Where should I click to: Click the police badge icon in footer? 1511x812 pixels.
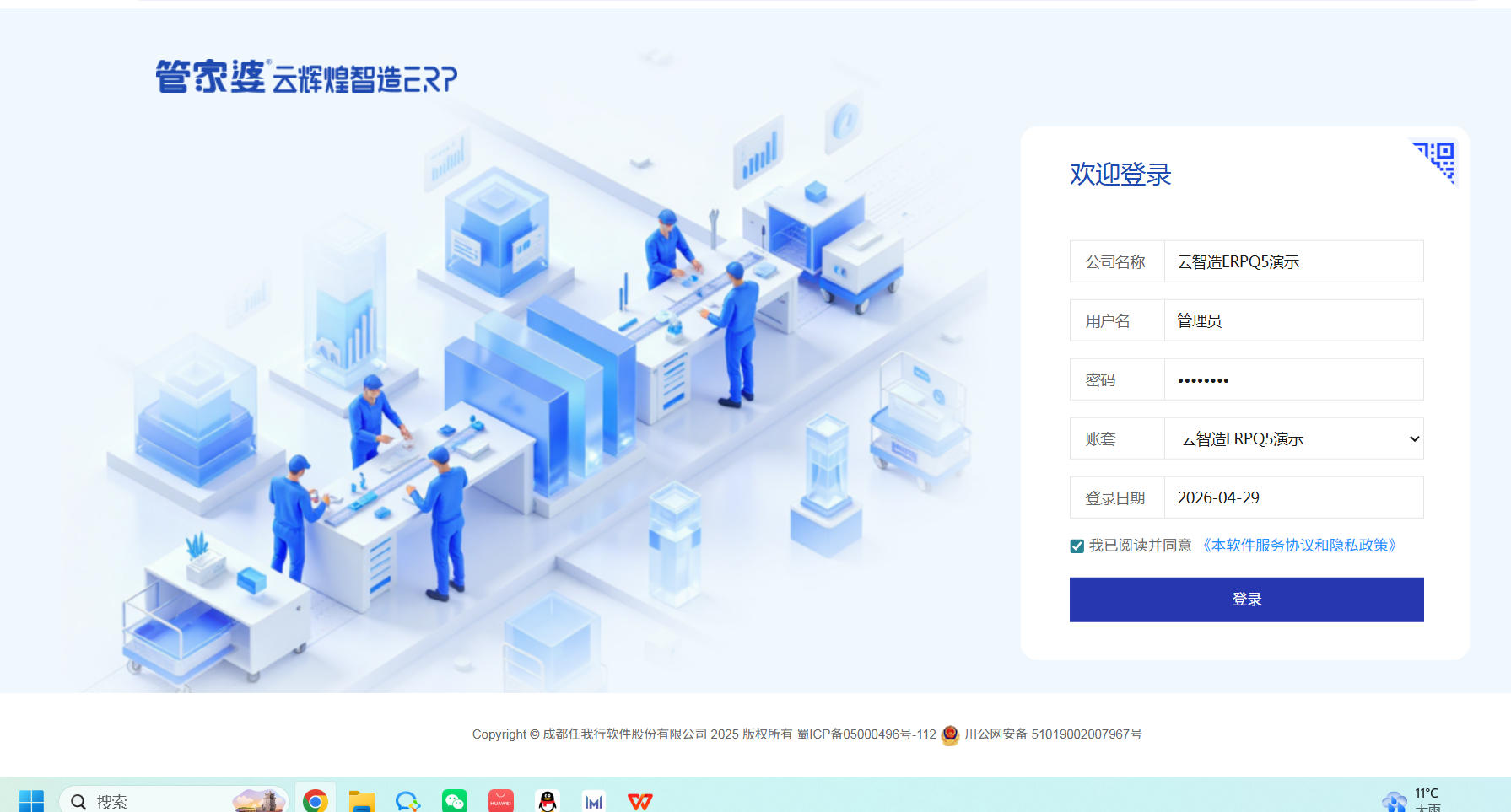click(950, 735)
